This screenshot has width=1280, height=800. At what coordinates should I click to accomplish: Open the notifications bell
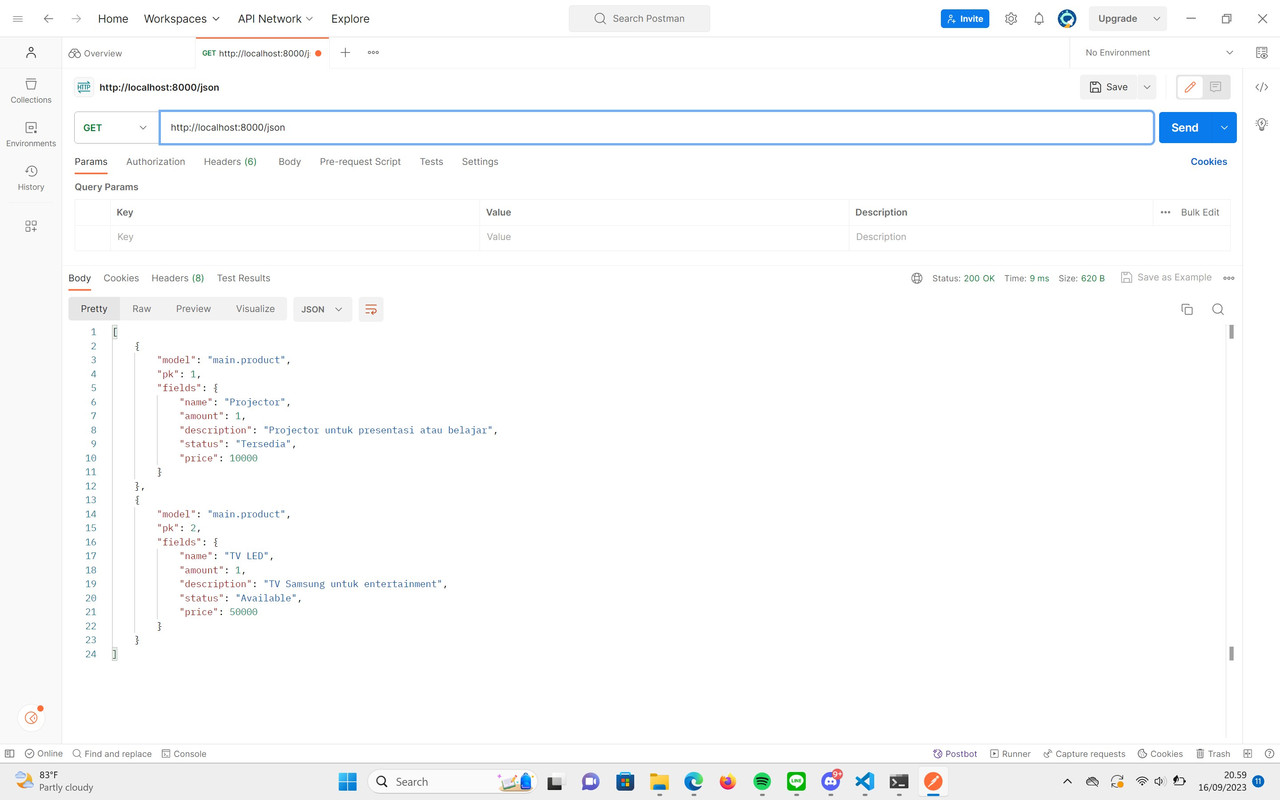[1039, 19]
